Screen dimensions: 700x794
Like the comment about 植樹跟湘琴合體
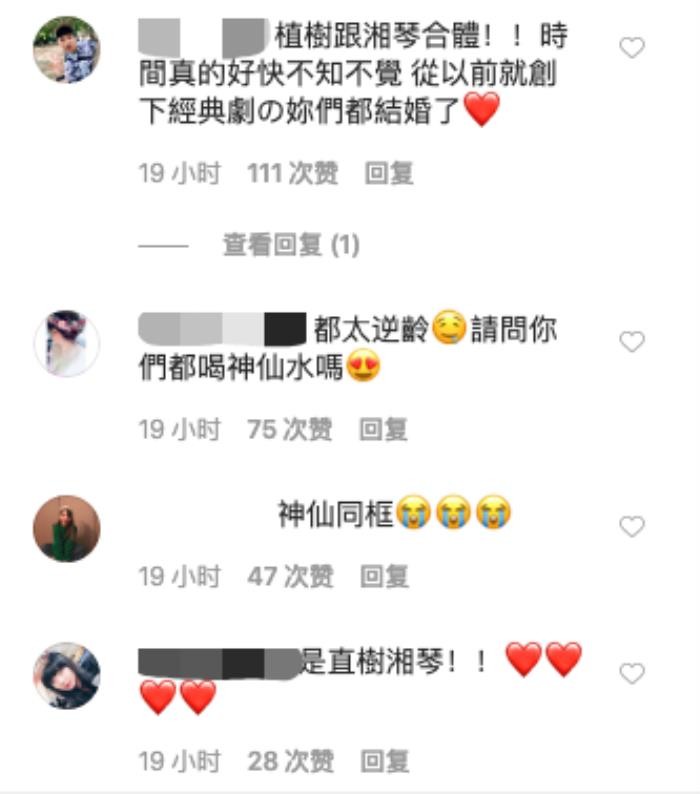point(632,48)
